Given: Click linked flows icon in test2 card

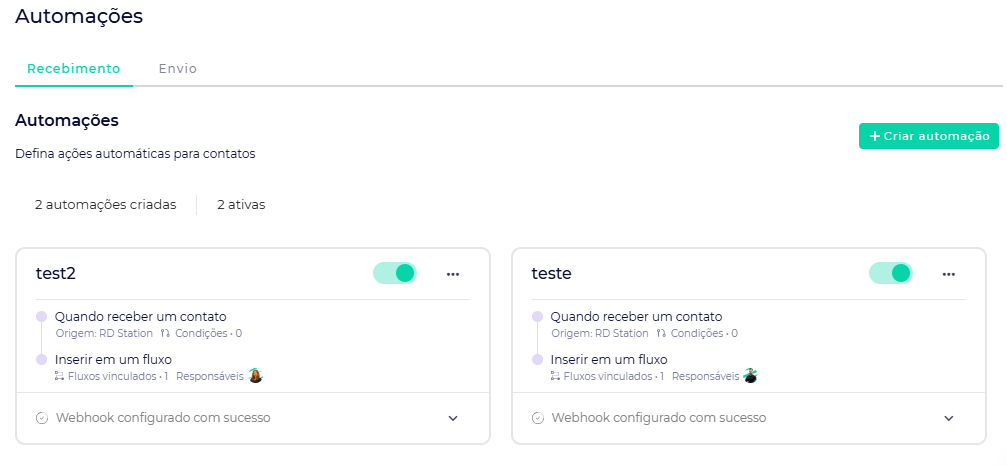Looking at the screenshot, I should [59, 377].
